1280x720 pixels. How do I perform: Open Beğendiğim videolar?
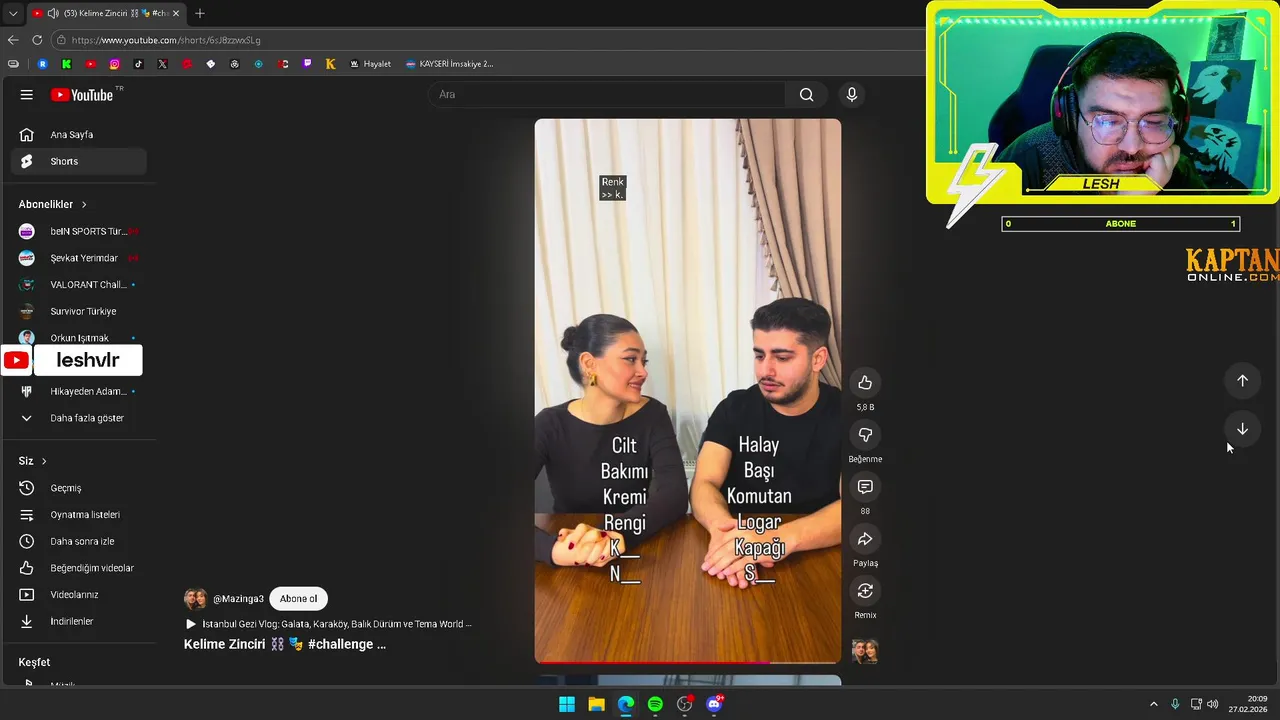(79, 568)
